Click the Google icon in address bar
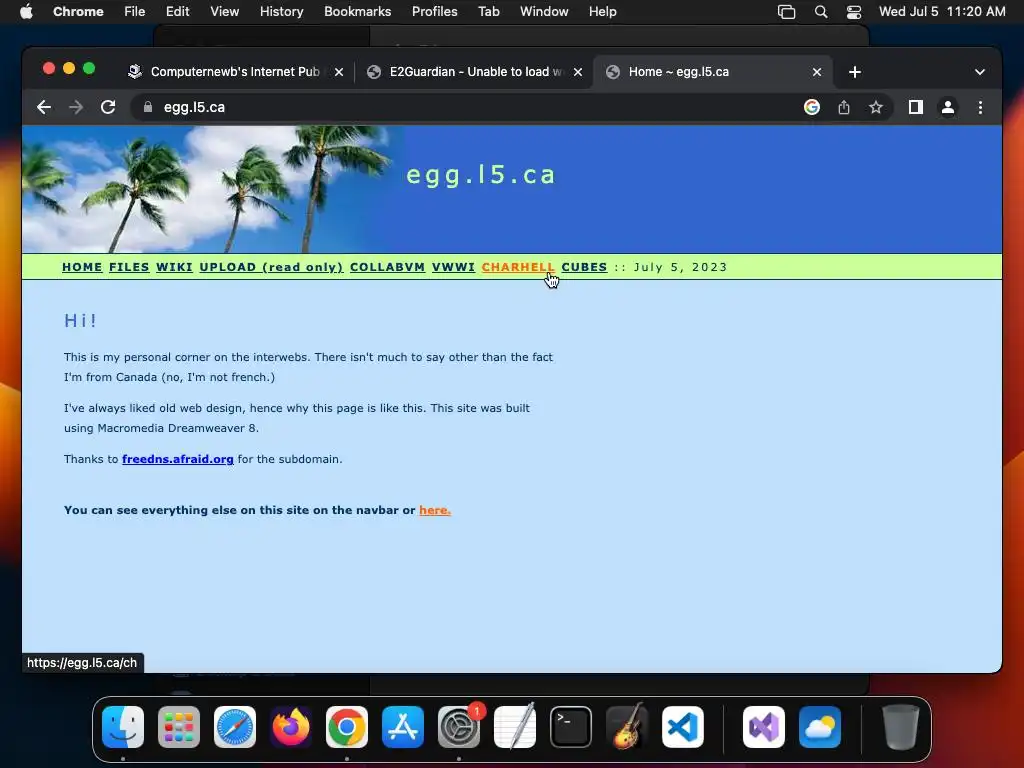The width and height of the screenshot is (1024, 768). point(812,107)
